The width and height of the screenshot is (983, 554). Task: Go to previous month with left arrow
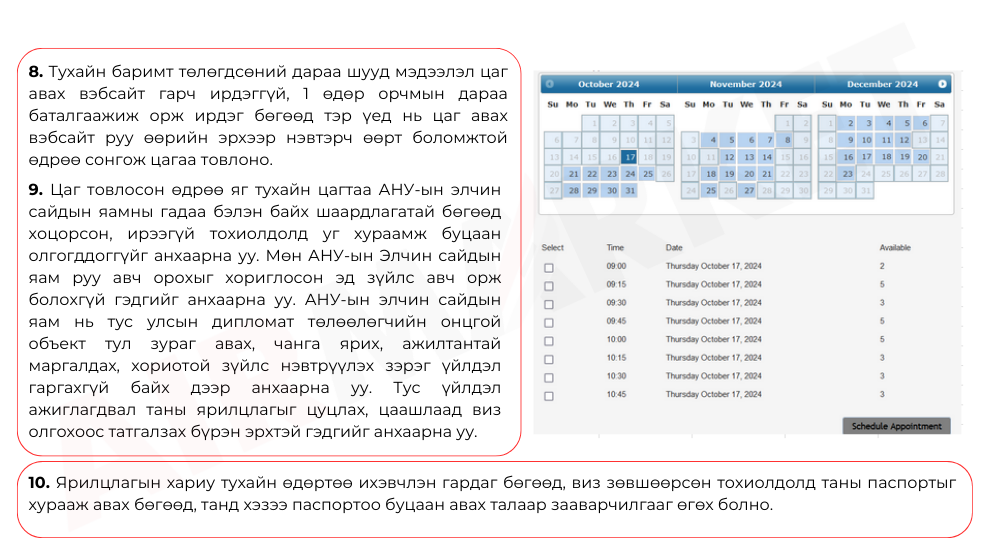550,84
